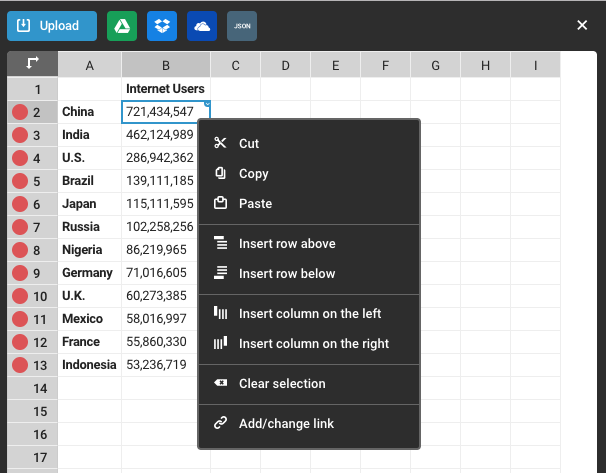Choose Copy from the context menu

click(x=309, y=174)
